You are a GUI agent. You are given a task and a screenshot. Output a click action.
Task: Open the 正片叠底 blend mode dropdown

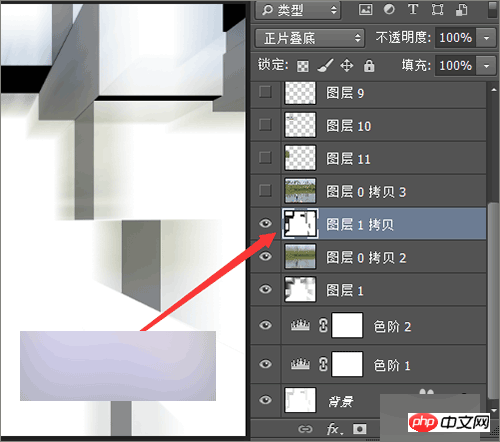(x=310, y=38)
